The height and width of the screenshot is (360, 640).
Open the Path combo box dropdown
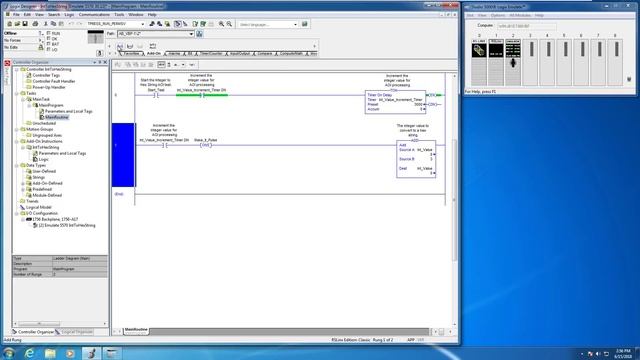(x=191, y=34)
